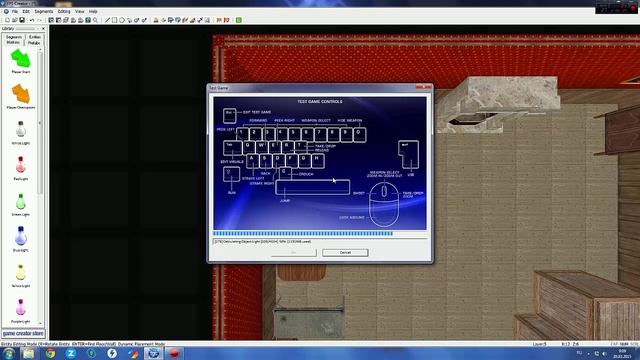Viewport: 640px width, 360px height.
Task: Switch to the Entities library tab
Action: [34, 37]
